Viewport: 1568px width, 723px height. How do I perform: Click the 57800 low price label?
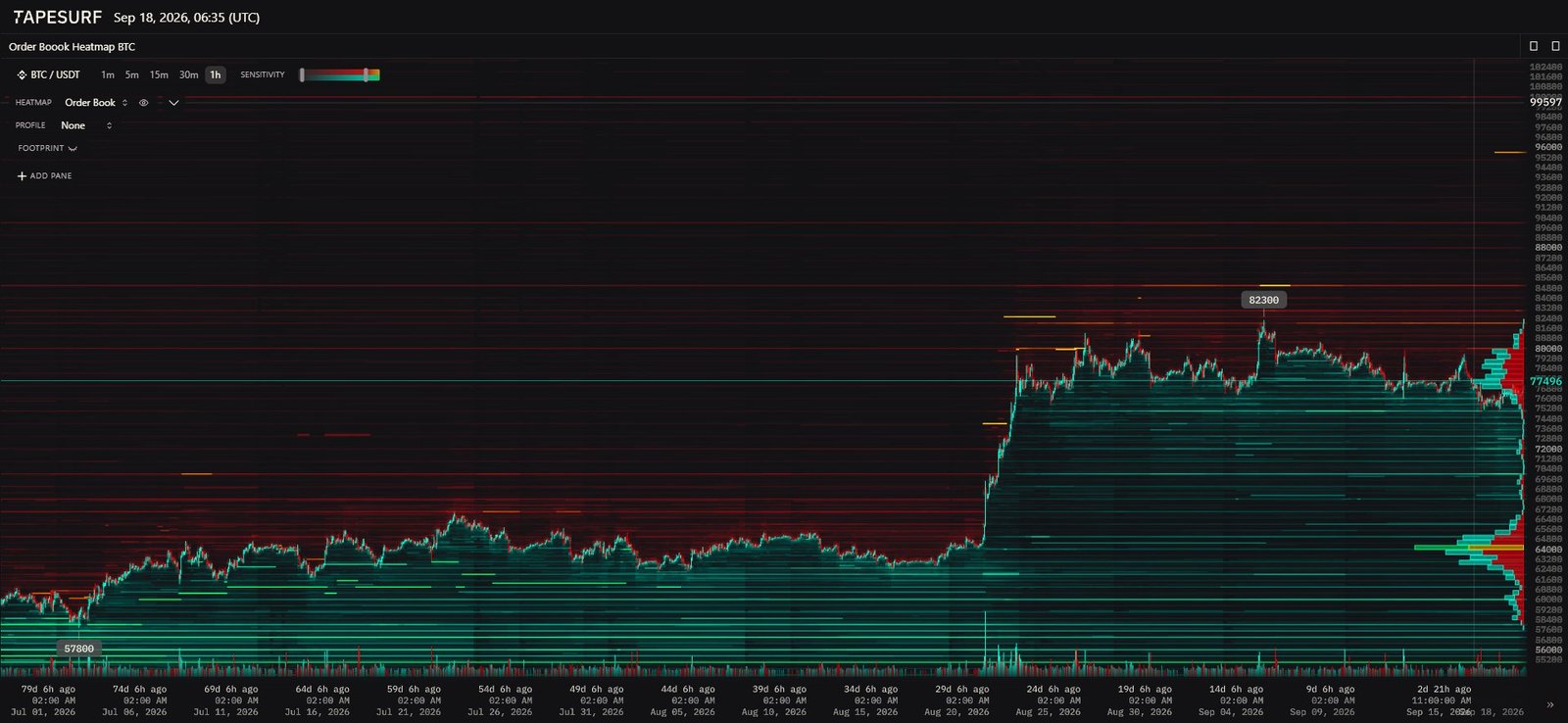coord(78,649)
